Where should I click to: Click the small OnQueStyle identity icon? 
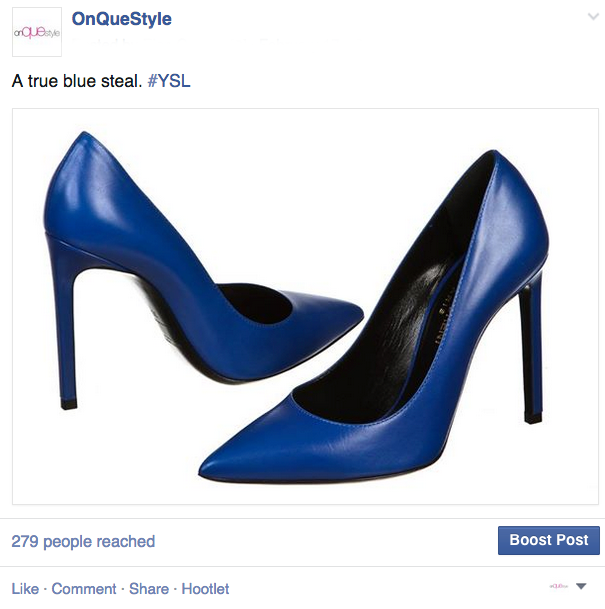click(x=559, y=586)
